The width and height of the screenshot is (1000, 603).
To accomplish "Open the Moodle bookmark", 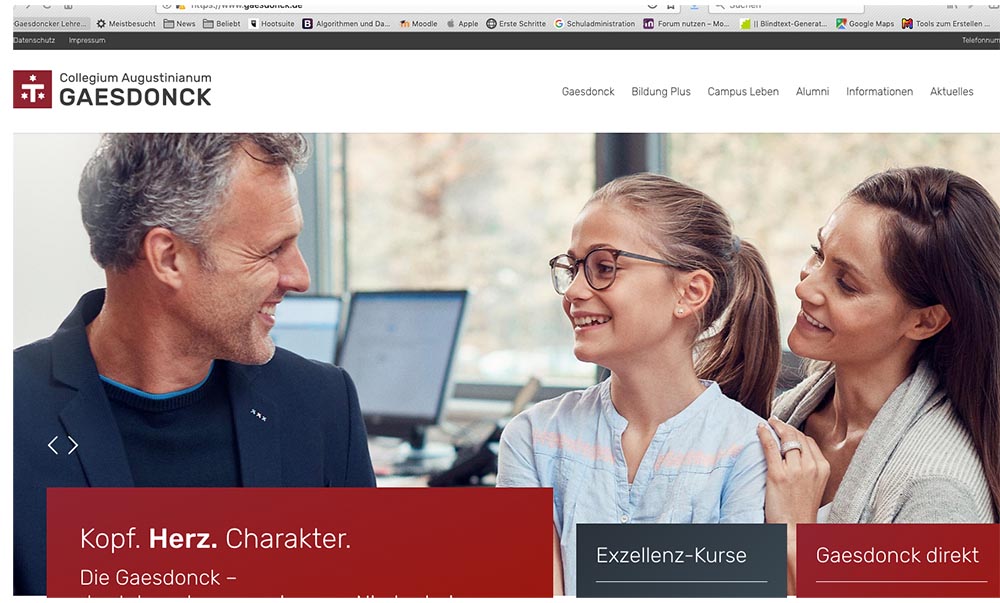I will coord(418,24).
